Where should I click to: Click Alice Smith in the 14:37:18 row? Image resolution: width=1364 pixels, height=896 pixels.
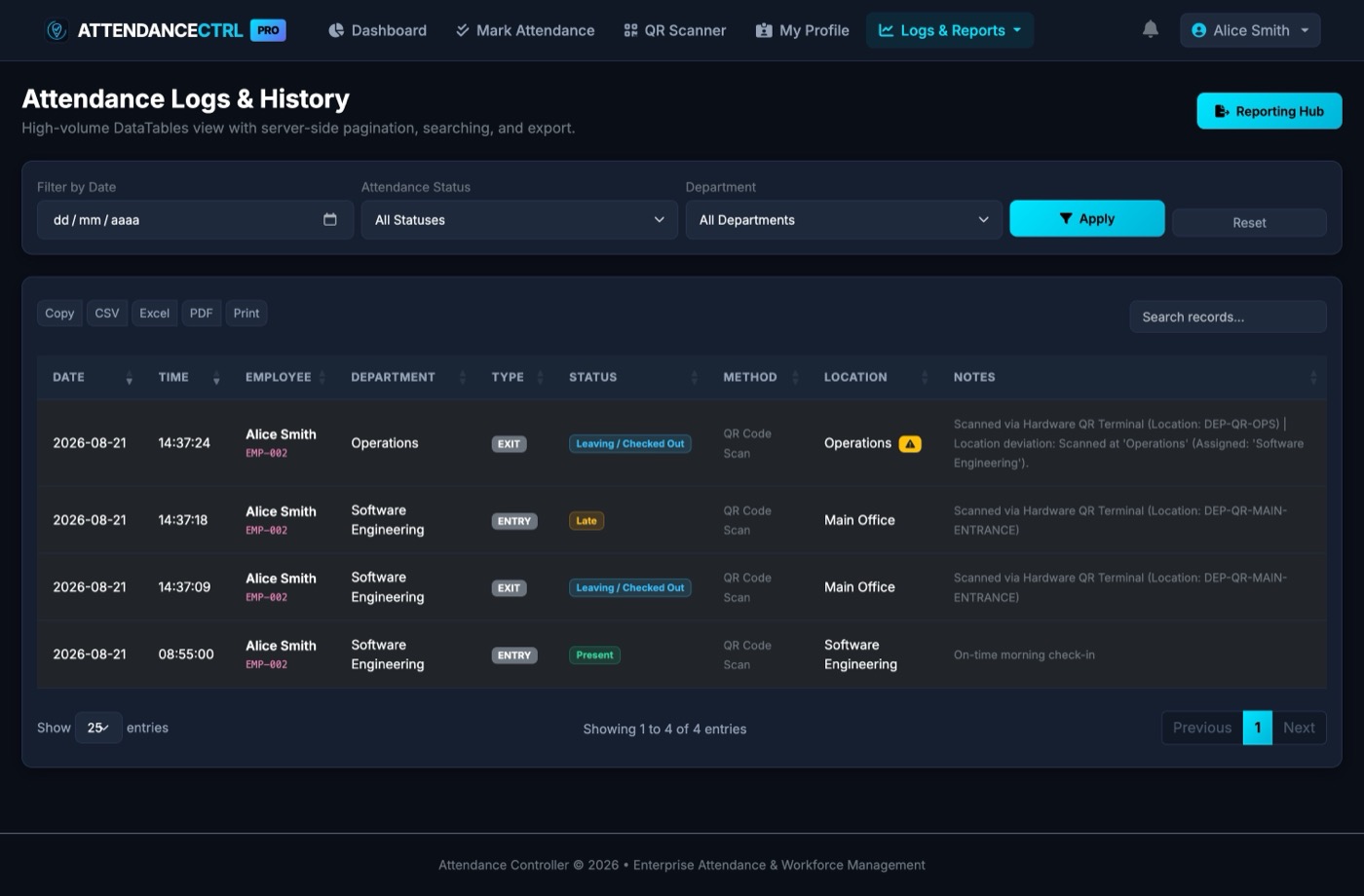(x=281, y=511)
